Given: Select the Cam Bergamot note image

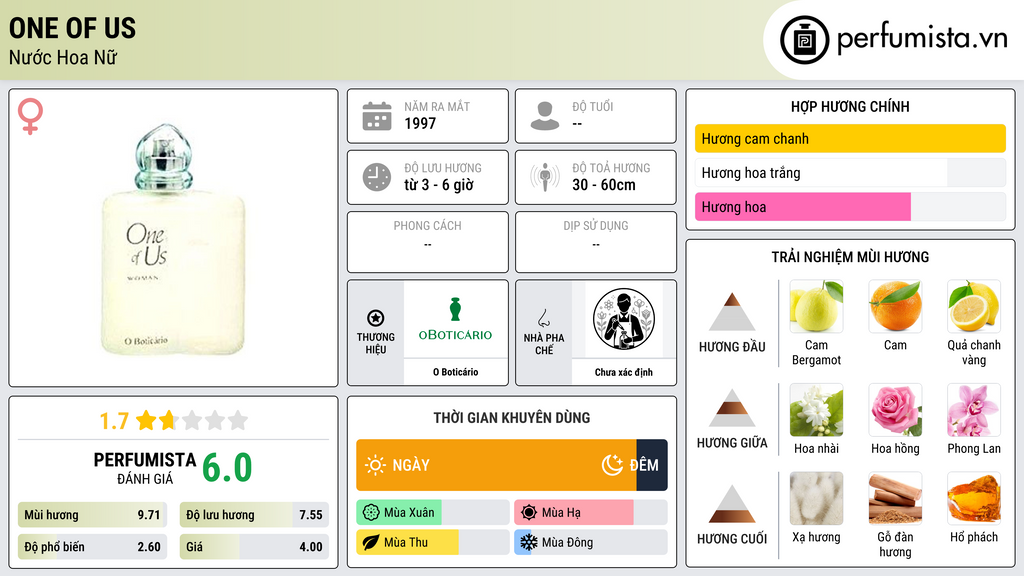Looking at the screenshot, I should pos(816,306).
